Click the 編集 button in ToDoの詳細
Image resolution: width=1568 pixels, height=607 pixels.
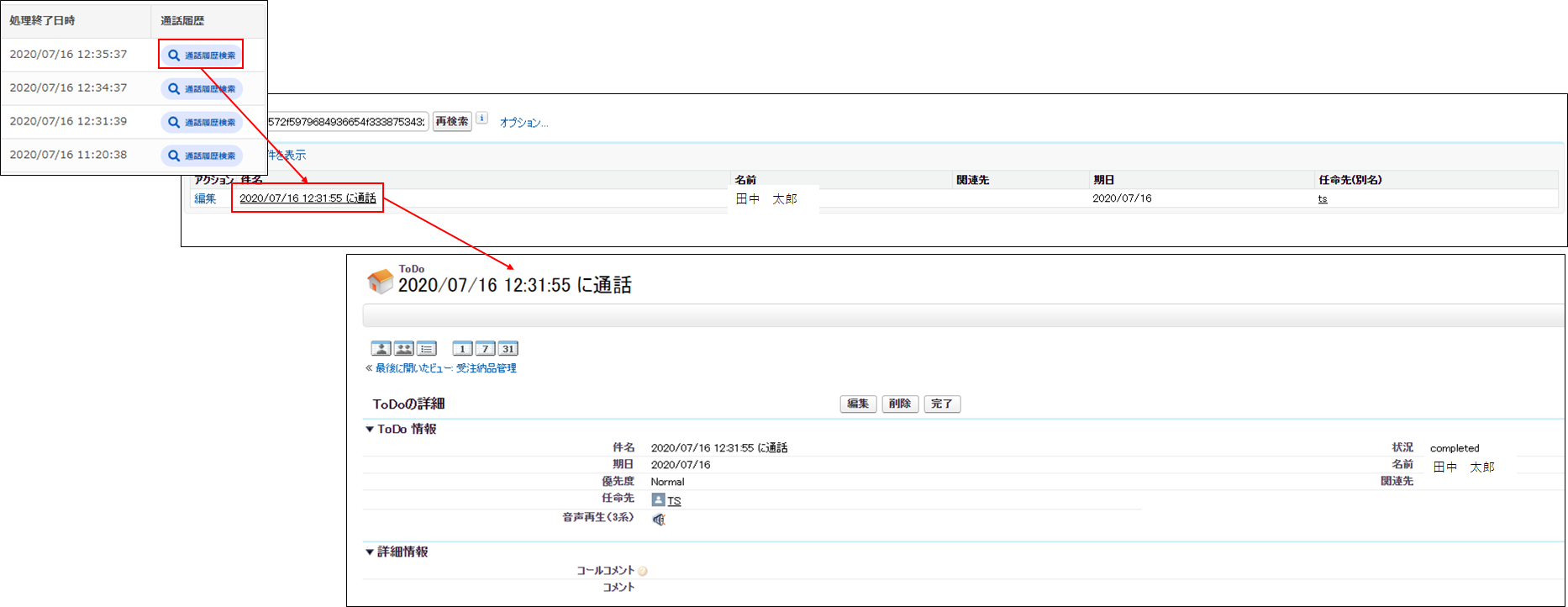pos(858,404)
